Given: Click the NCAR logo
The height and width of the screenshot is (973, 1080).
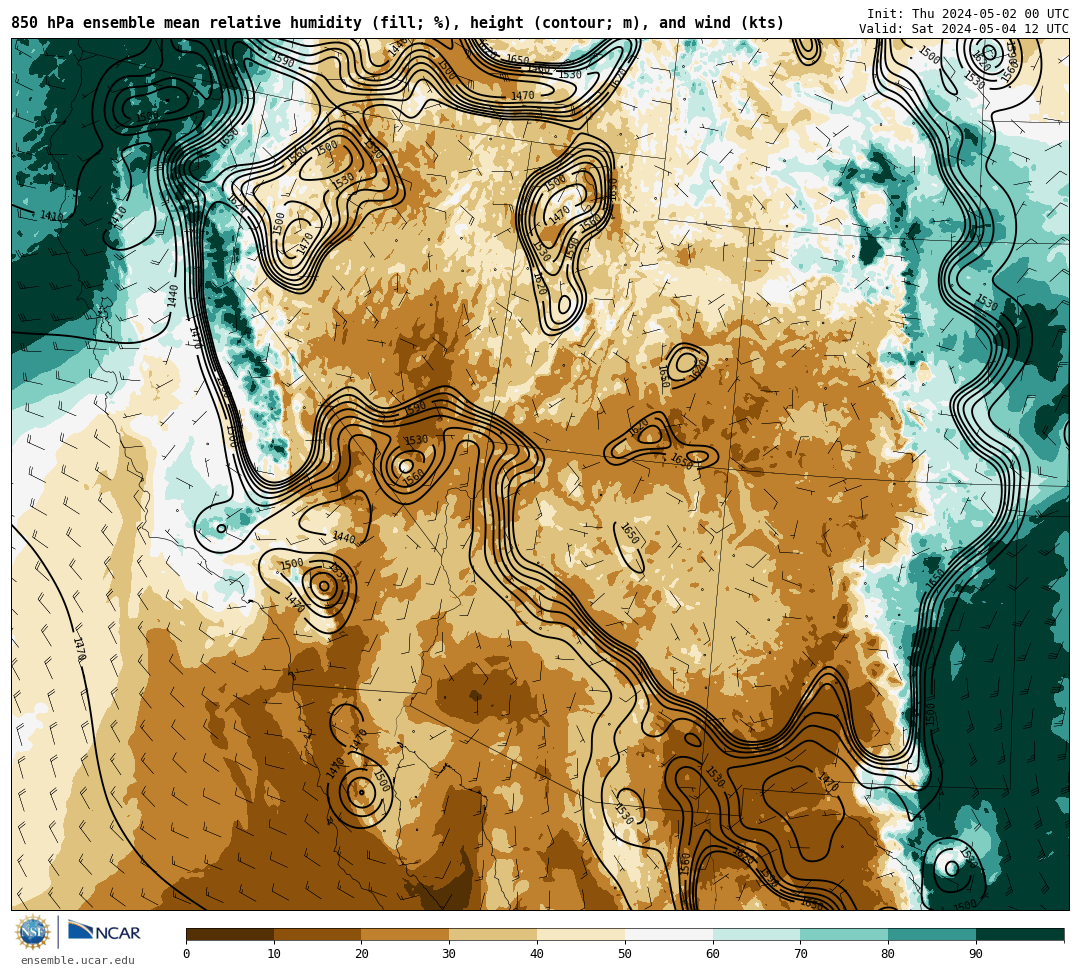Looking at the screenshot, I should (104, 932).
